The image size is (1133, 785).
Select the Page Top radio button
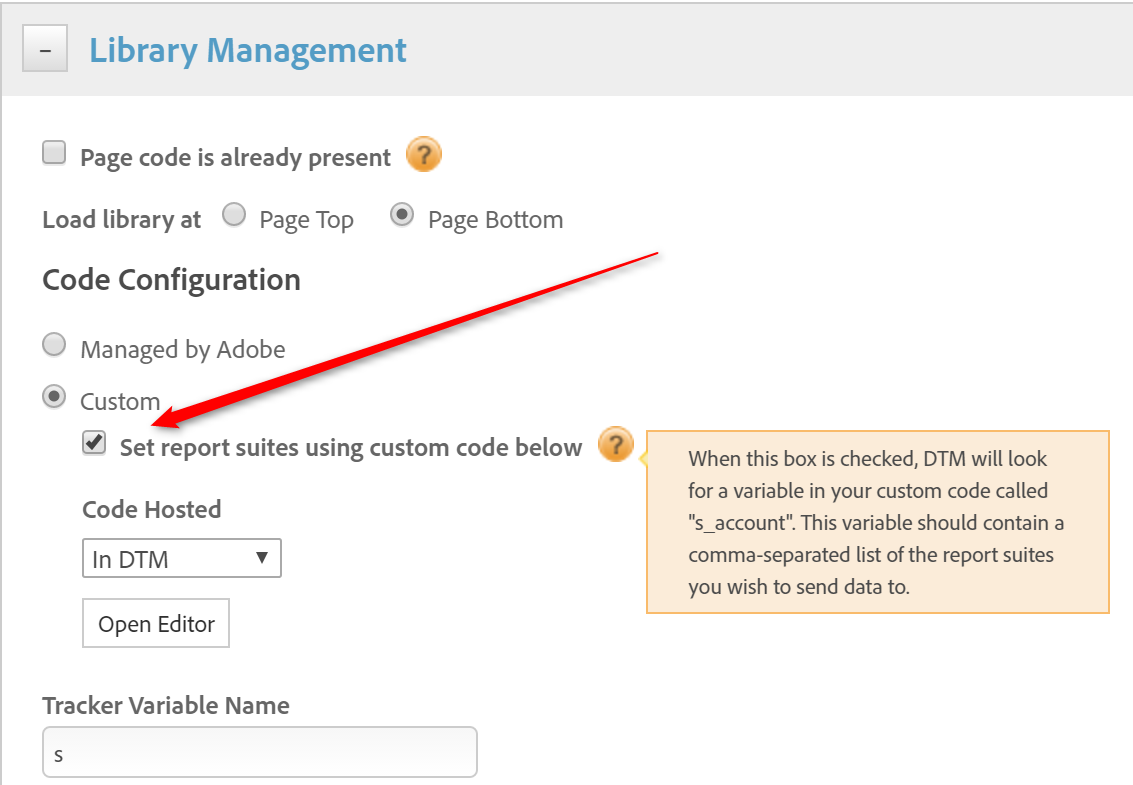click(x=234, y=216)
